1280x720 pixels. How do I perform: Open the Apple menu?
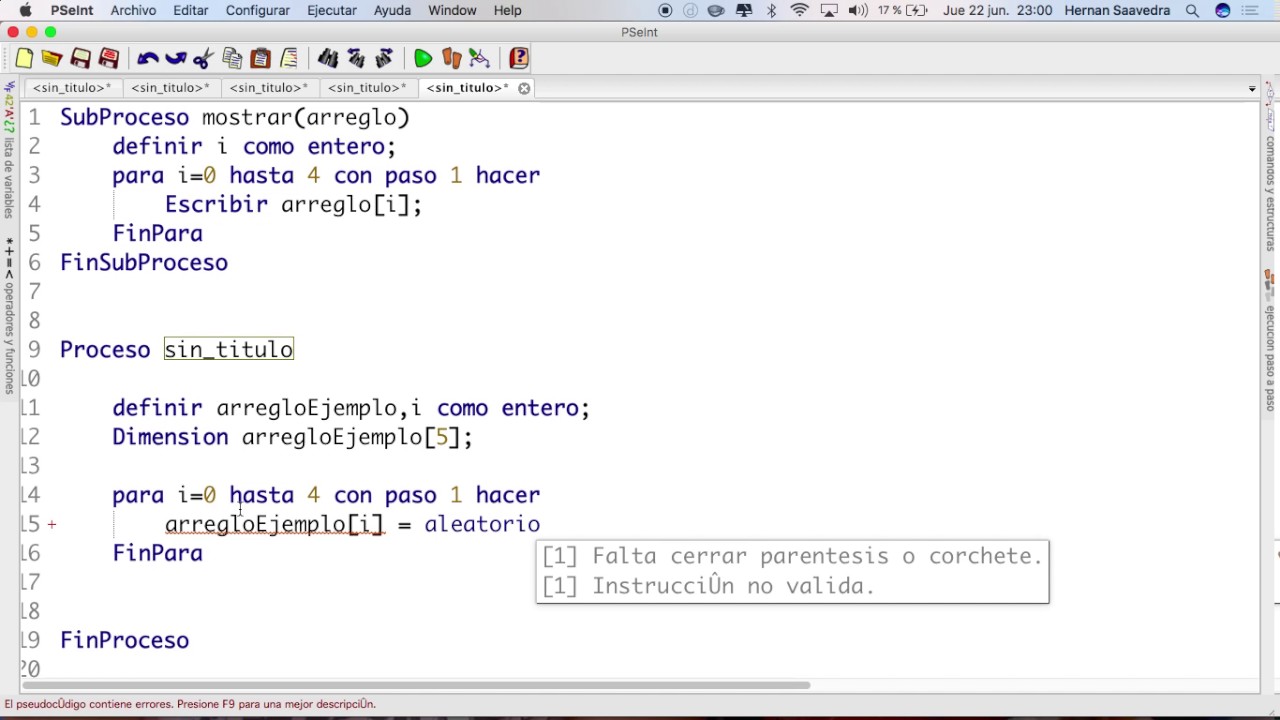click(25, 10)
